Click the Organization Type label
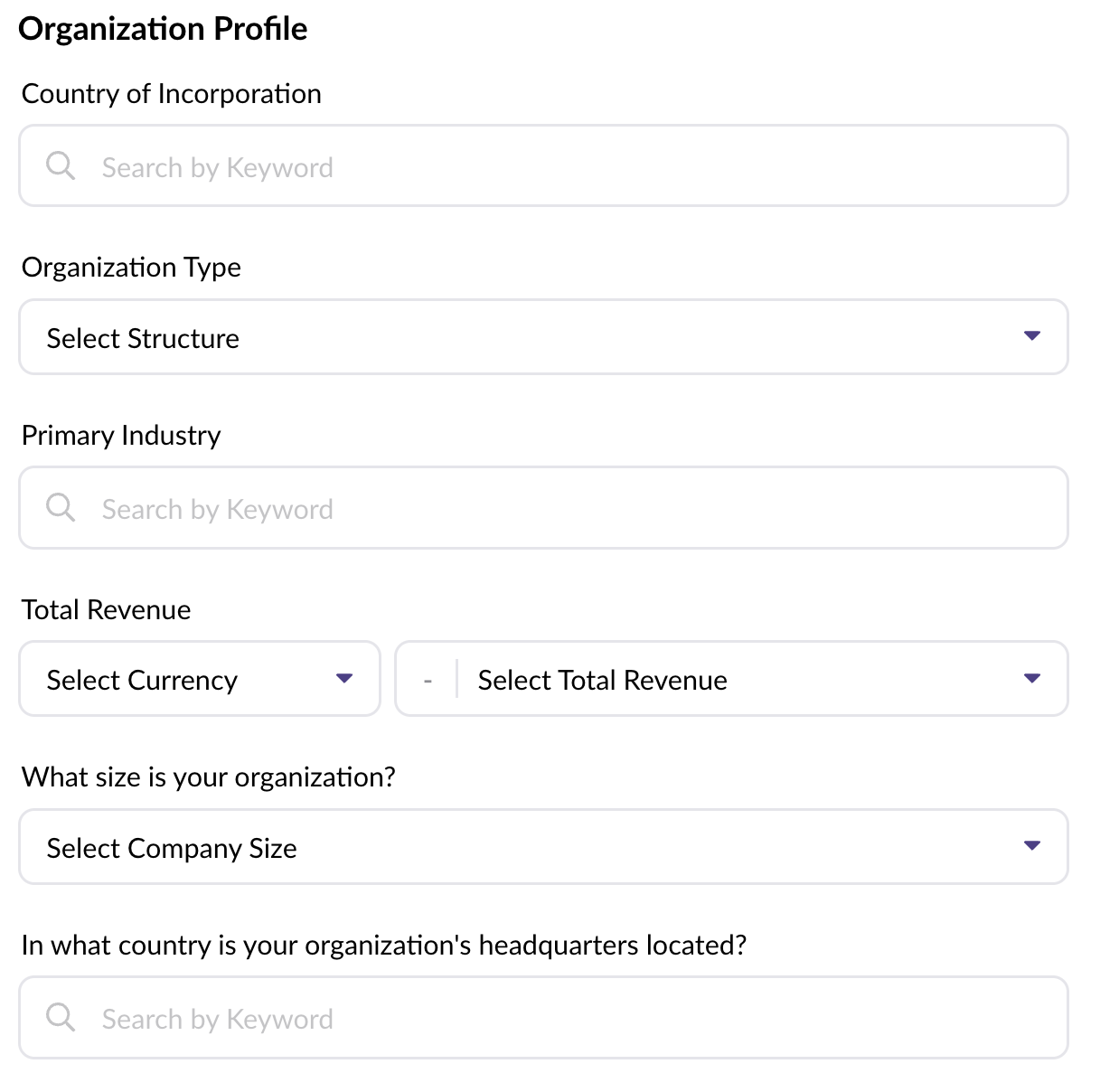1119x1092 pixels. pyautogui.click(x=131, y=268)
